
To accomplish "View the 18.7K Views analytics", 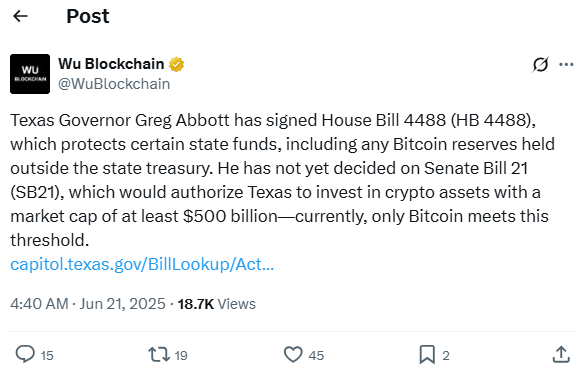I will pyautogui.click(x=216, y=304).
